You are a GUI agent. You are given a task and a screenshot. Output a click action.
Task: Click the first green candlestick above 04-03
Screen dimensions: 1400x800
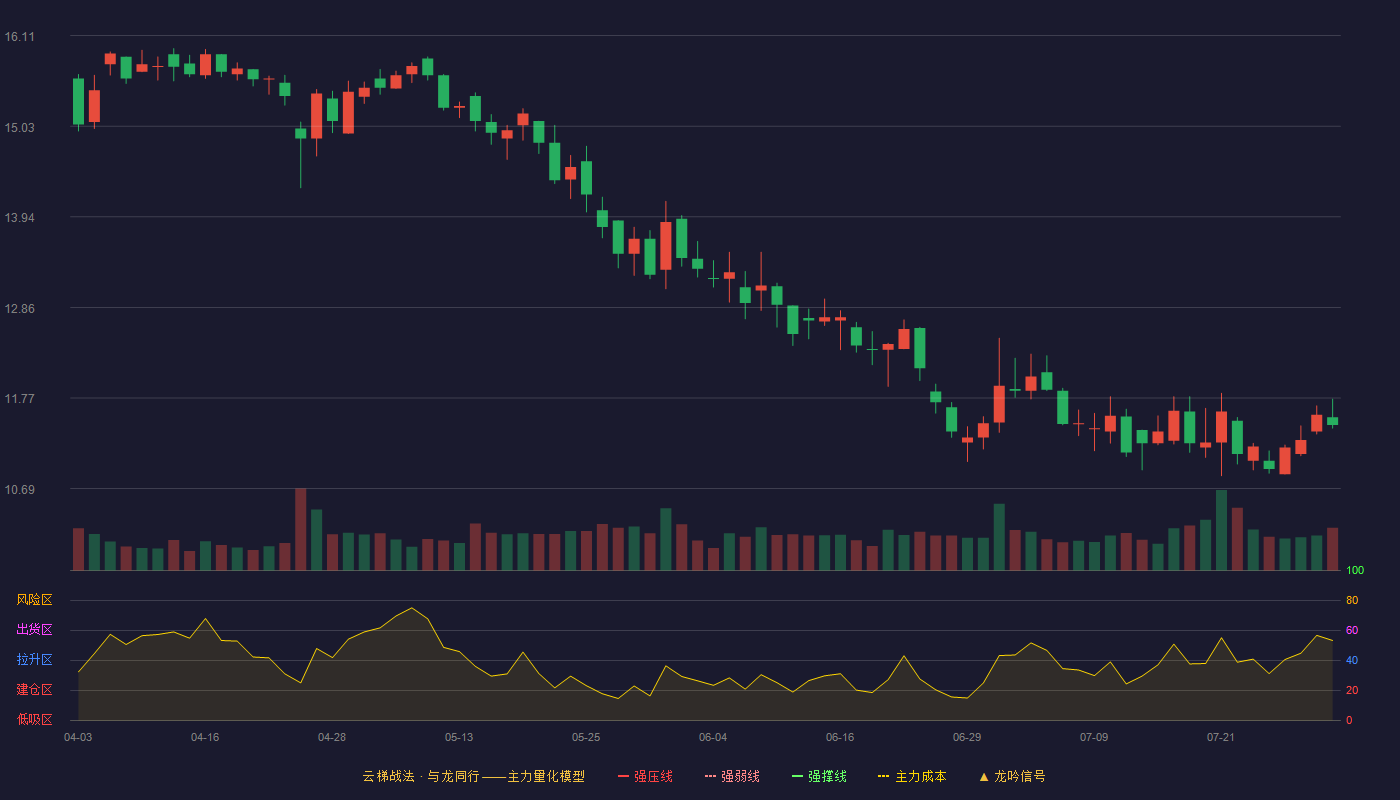[78, 102]
